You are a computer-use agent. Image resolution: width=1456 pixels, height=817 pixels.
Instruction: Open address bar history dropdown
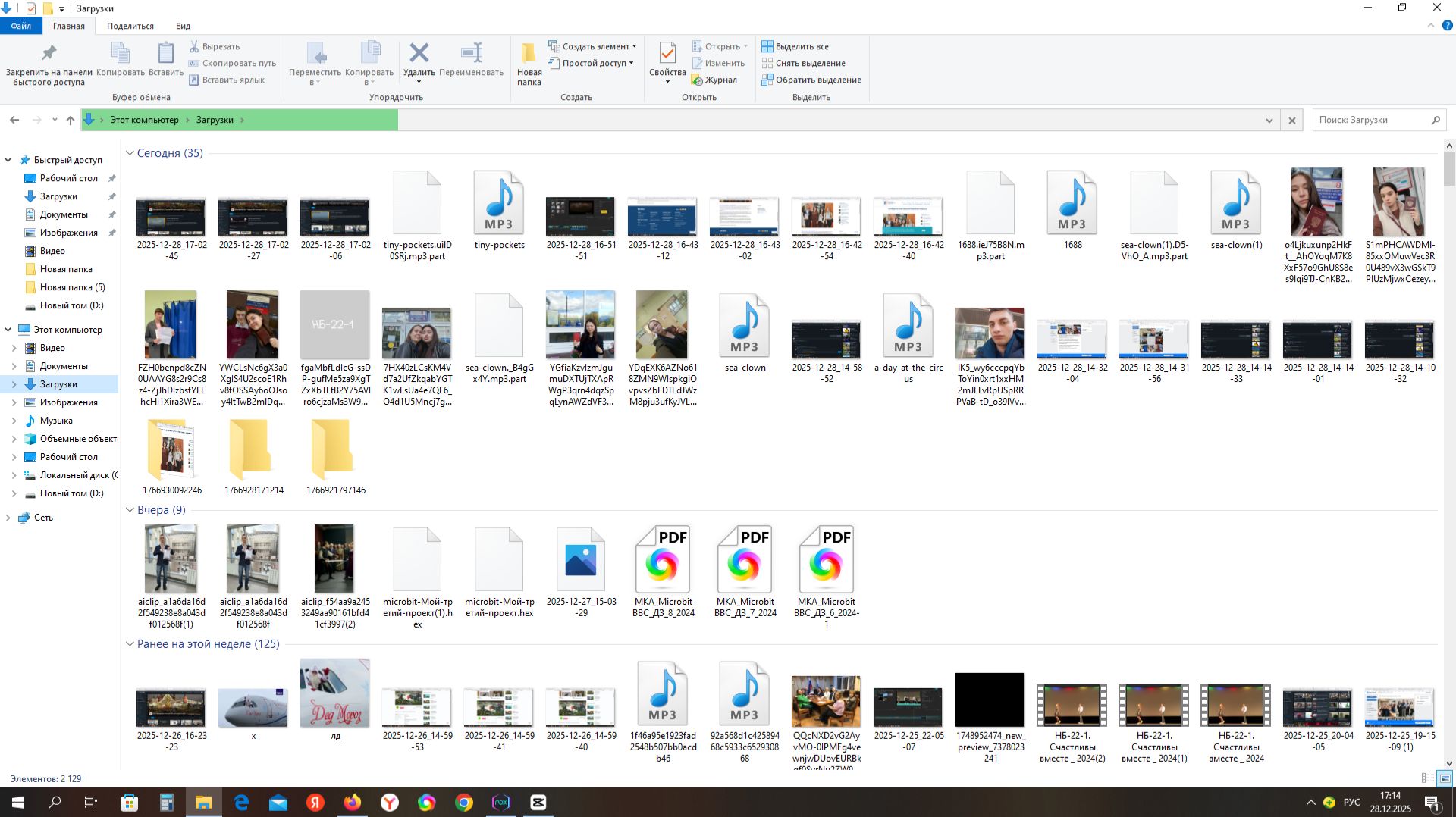point(1269,121)
